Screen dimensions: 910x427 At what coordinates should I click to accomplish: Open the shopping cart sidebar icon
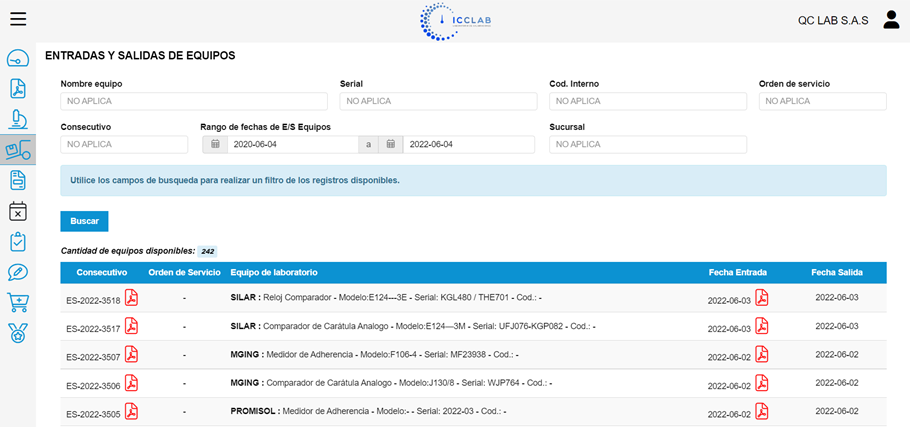coord(18,302)
